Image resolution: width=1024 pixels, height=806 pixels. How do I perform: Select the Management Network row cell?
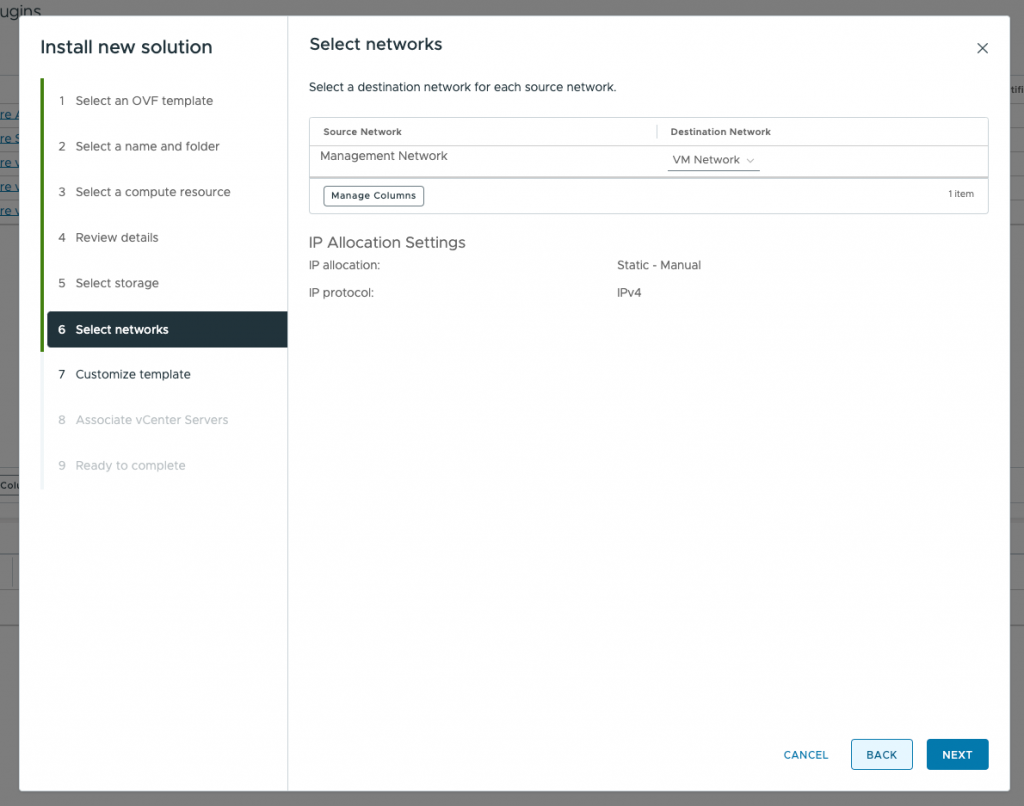383,156
